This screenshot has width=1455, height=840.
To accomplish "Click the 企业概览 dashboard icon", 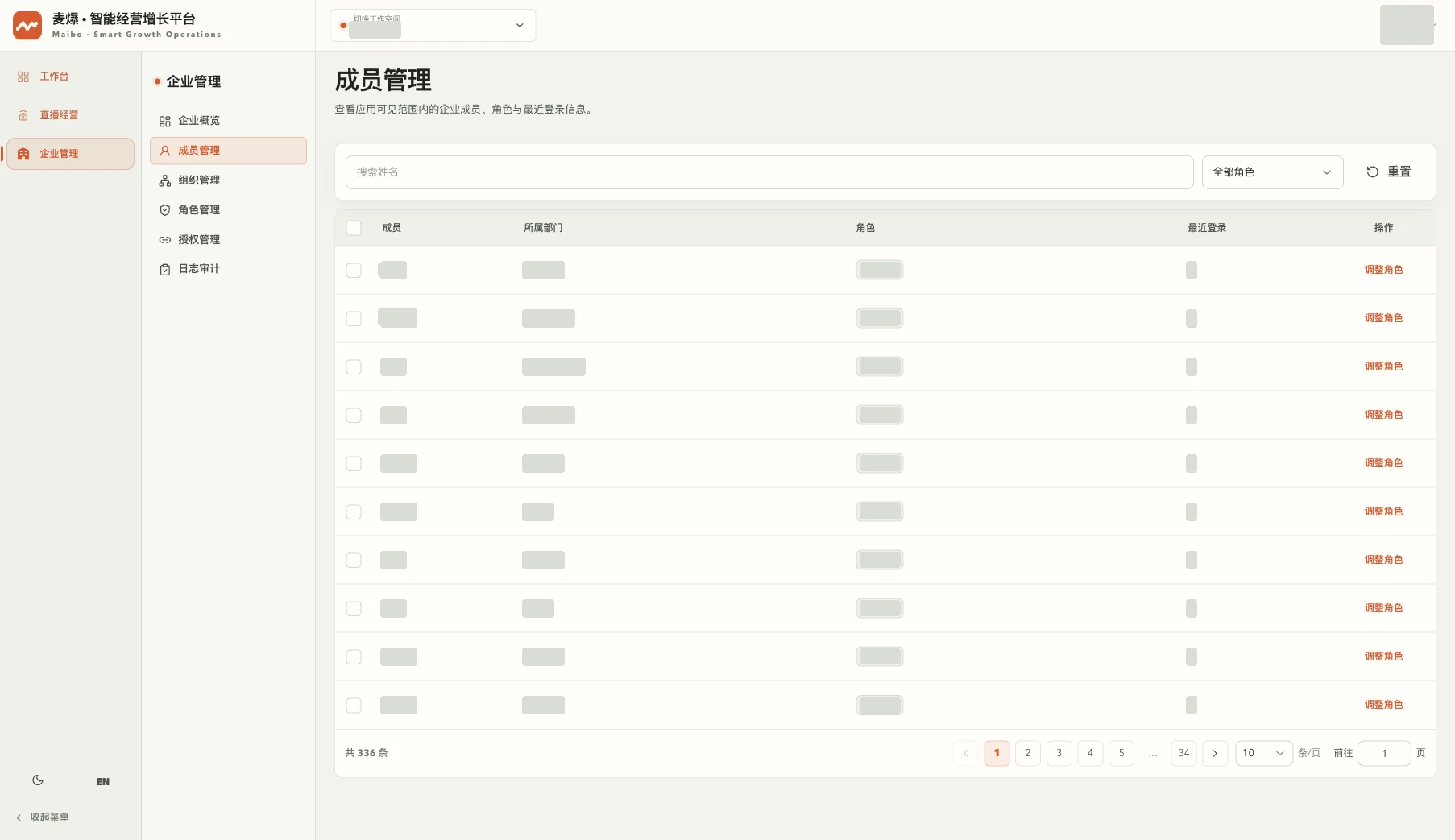I will (x=165, y=121).
